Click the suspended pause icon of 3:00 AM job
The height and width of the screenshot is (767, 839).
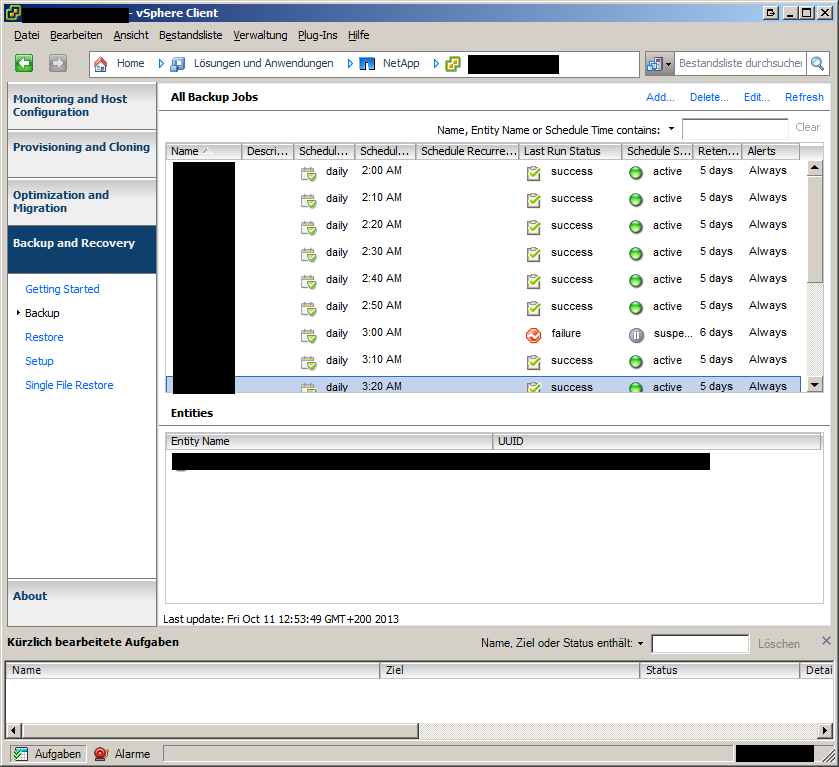pos(636,336)
